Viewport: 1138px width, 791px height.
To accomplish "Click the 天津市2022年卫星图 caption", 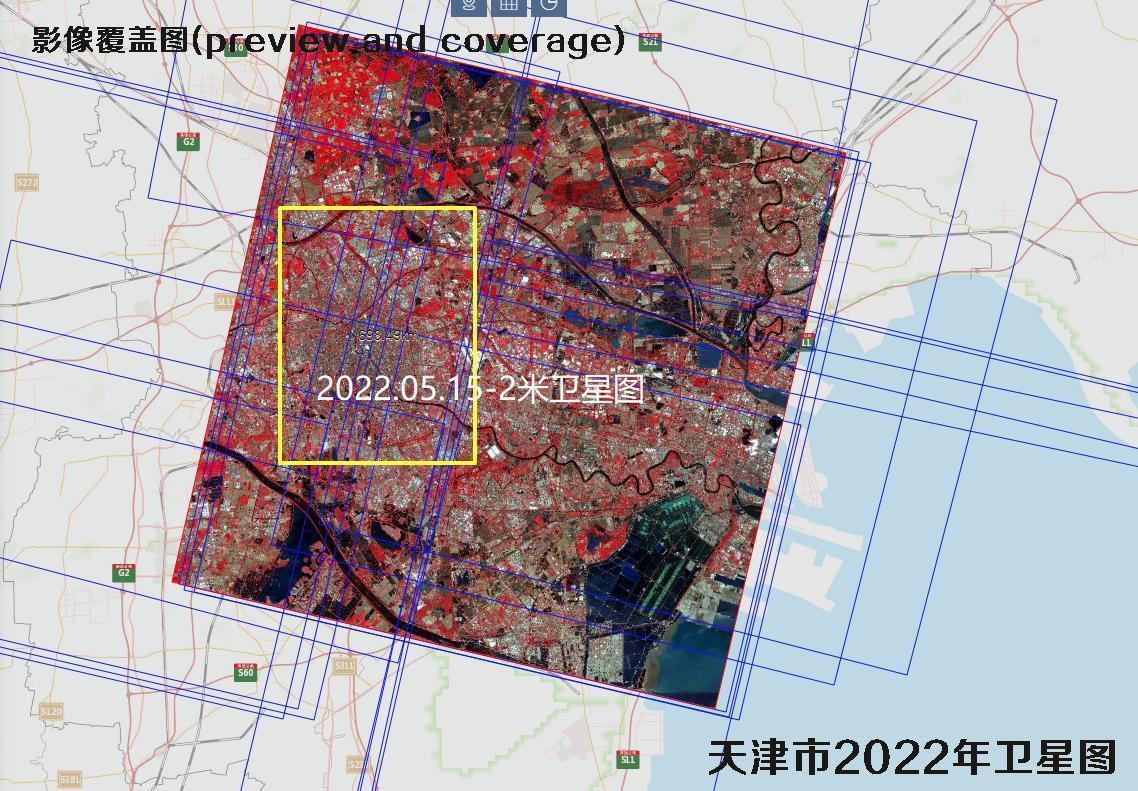I will [911, 757].
